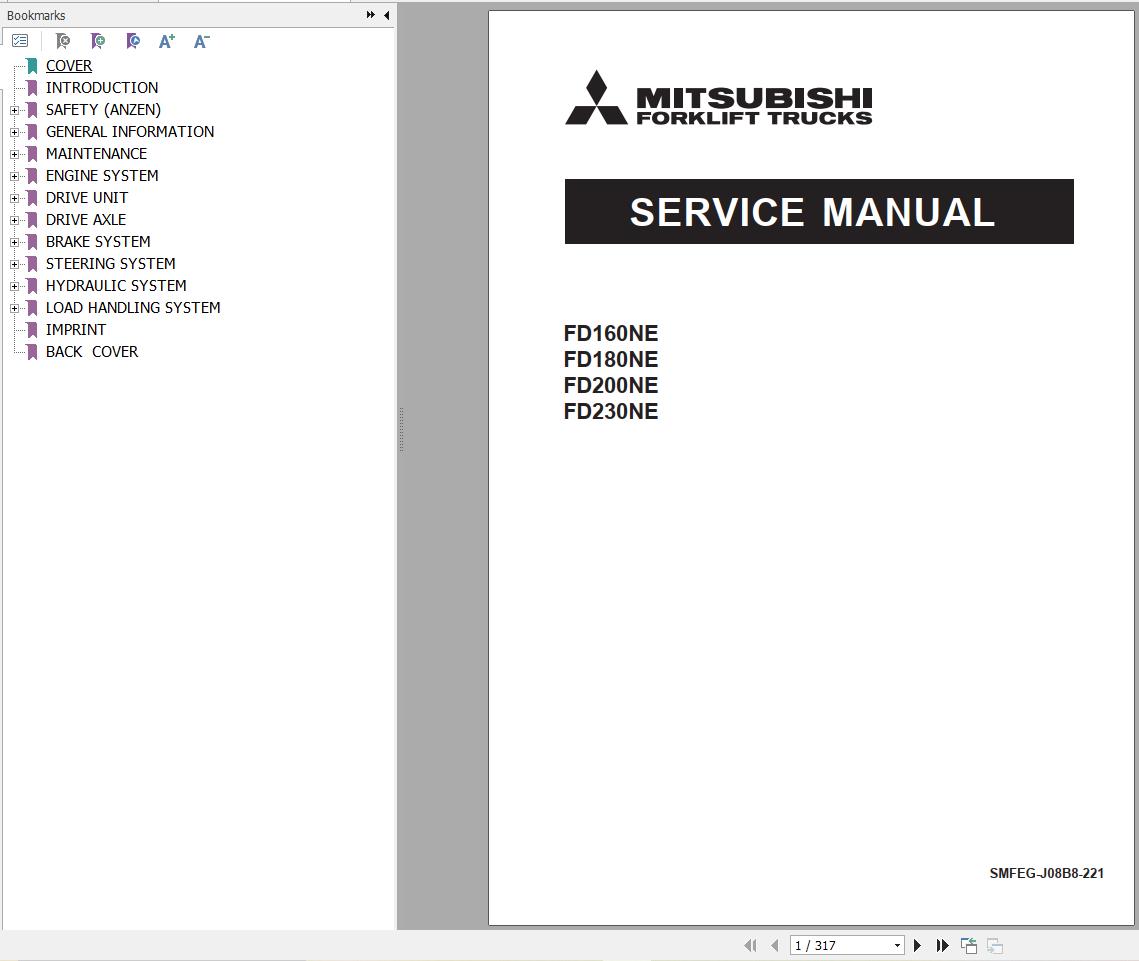
Task: Jump to the ENGINE SYSTEM bookmark
Action: click(x=102, y=176)
